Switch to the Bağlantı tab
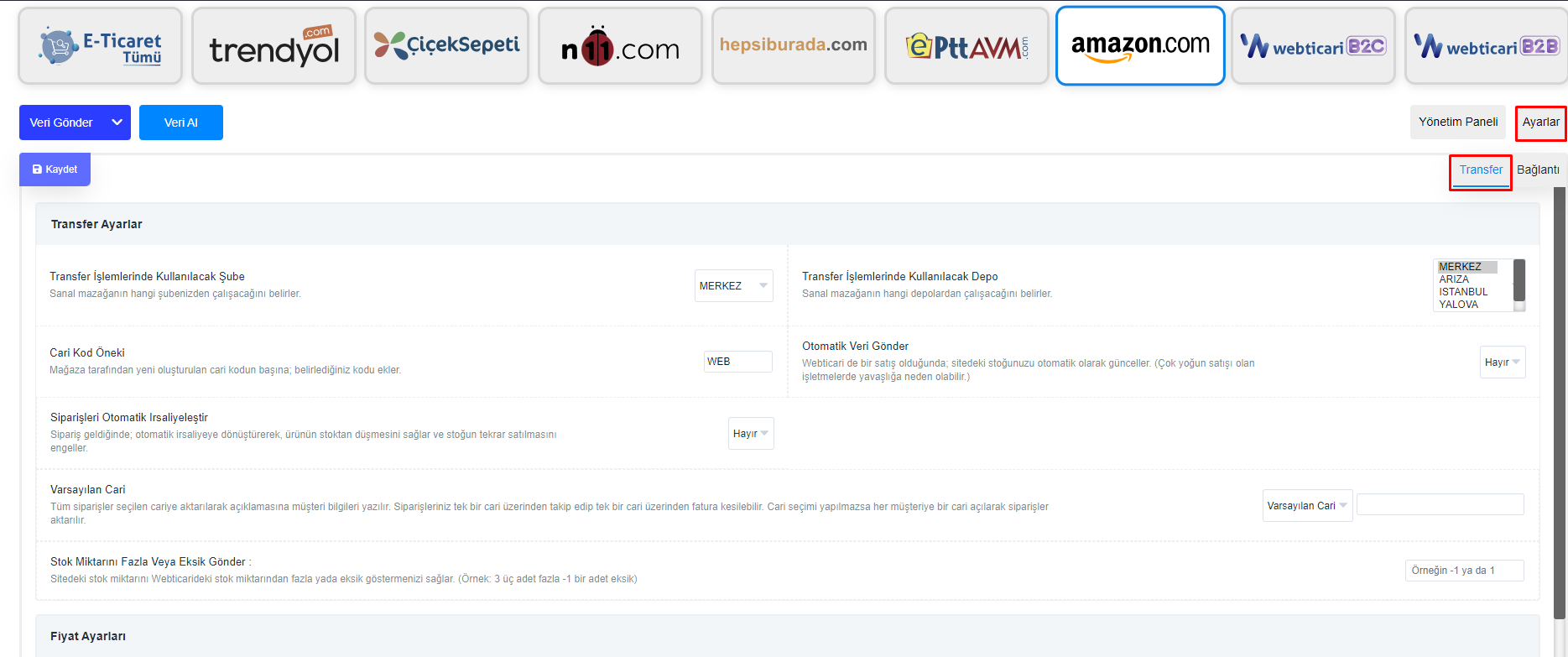1568x657 pixels. pos(1538,170)
